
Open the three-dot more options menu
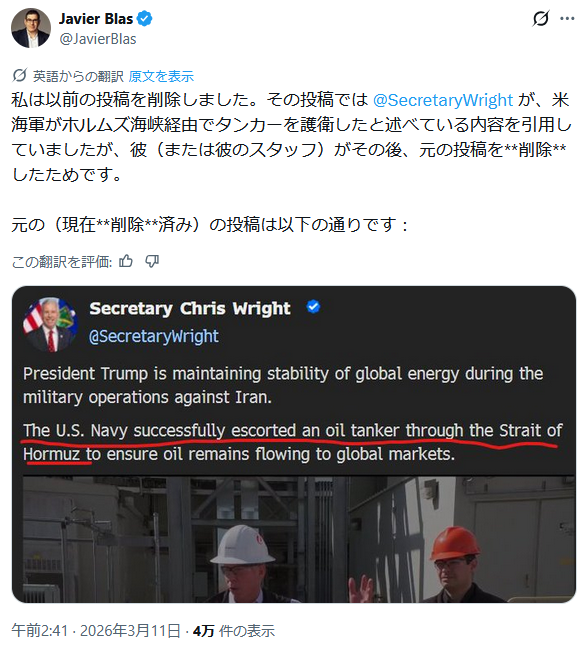(567, 18)
